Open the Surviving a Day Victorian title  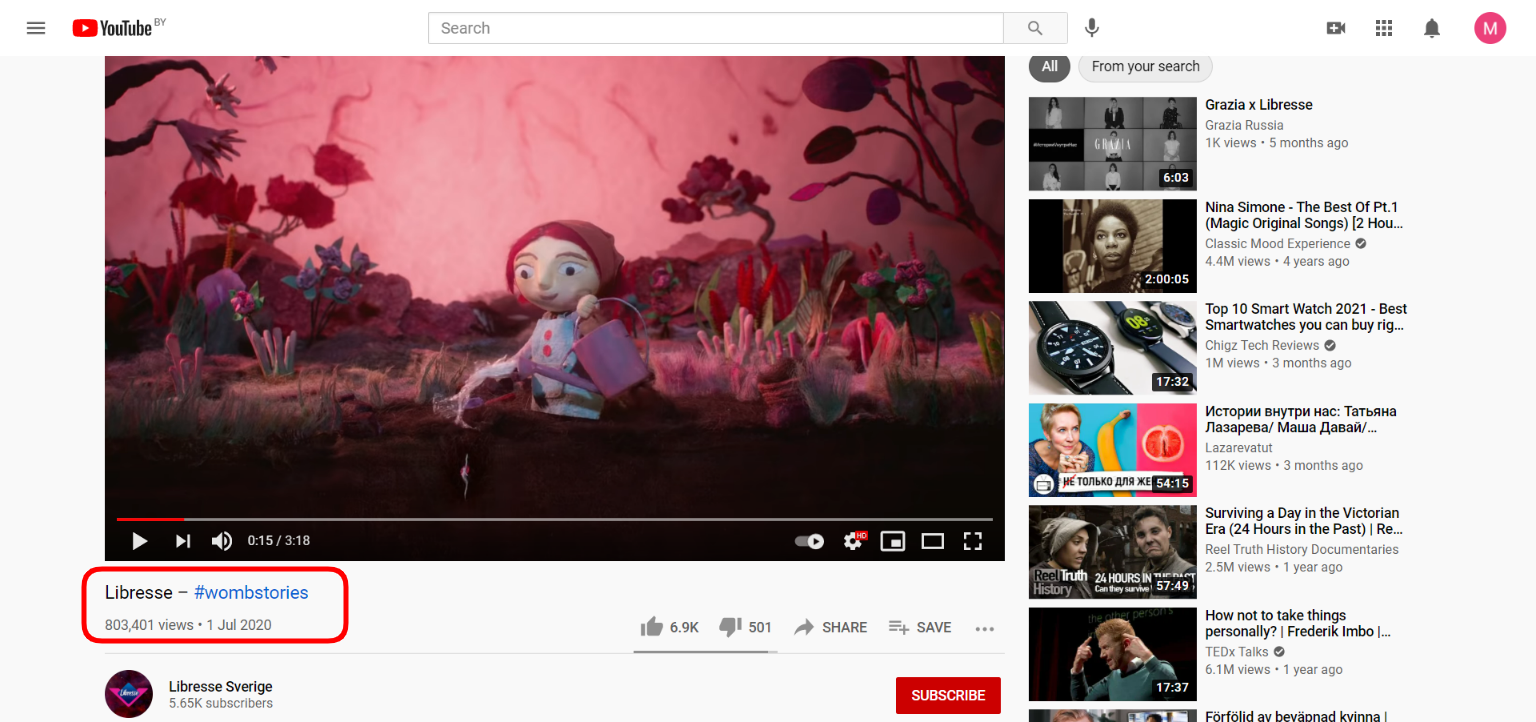tap(1304, 521)
